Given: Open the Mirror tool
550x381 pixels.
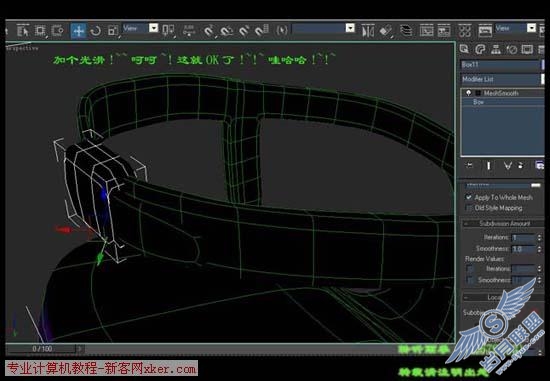Looking at the screenshot, I should [x=368, y=31].
